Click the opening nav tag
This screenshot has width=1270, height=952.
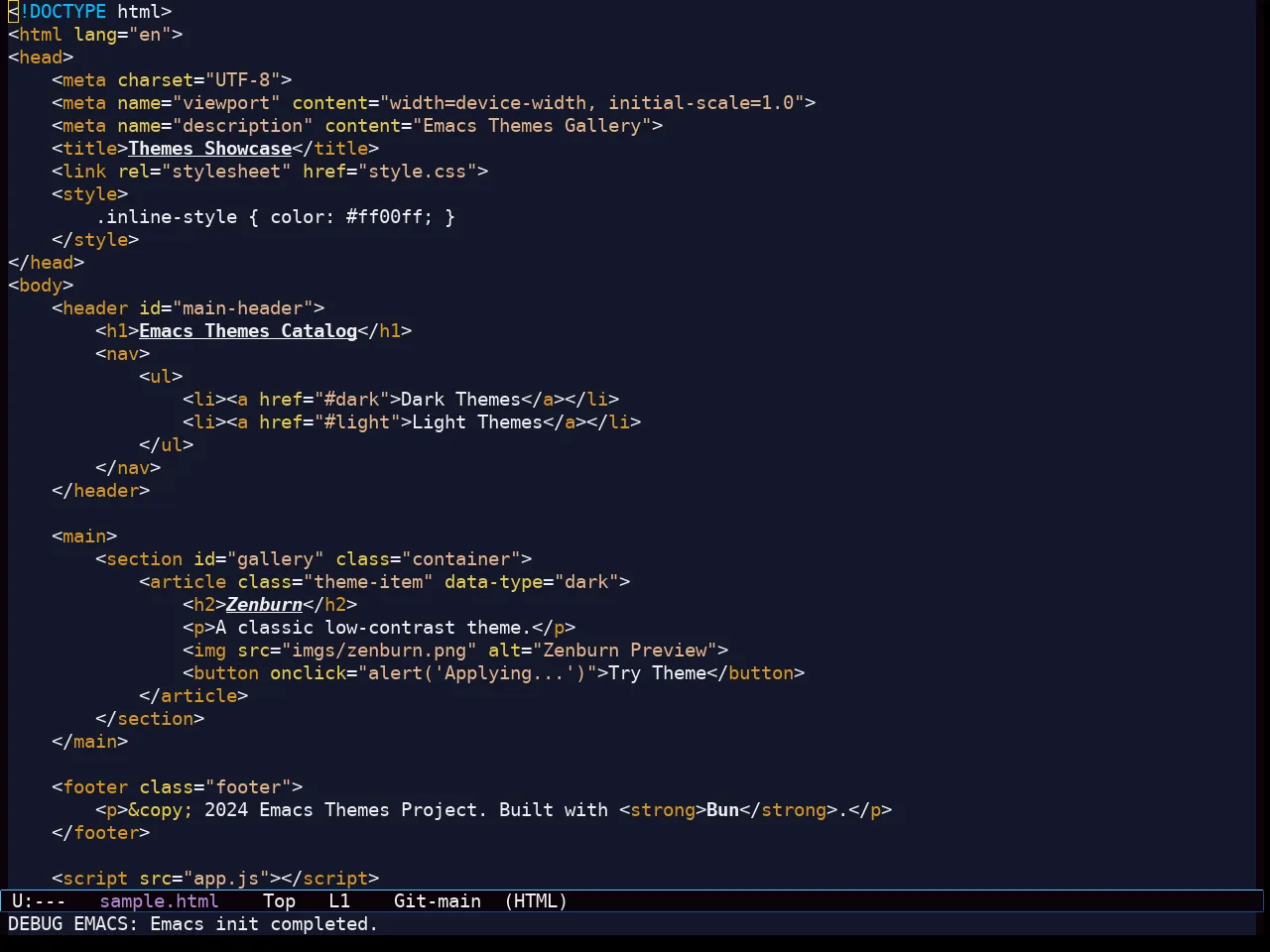pyautogui.click(x=123, y=354)
